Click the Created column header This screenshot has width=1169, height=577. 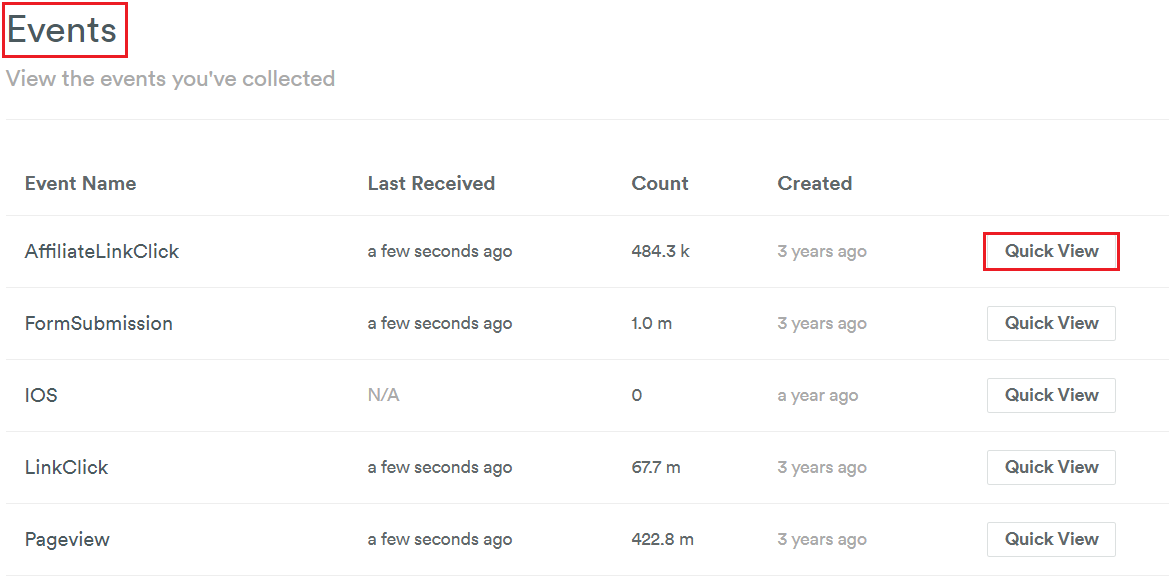coord(814,183)
